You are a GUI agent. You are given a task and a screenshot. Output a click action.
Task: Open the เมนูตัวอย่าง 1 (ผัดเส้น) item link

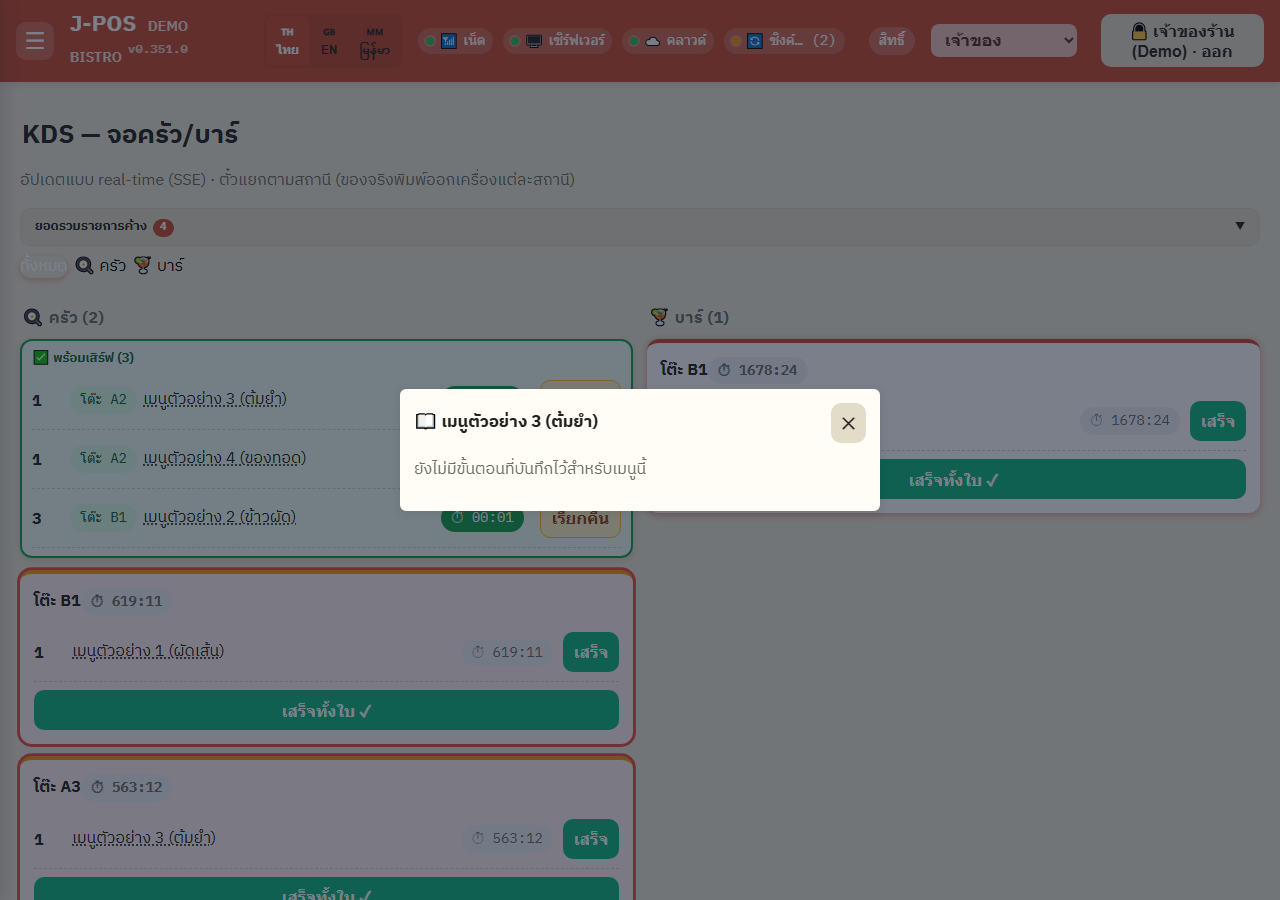tap(148, 652)
